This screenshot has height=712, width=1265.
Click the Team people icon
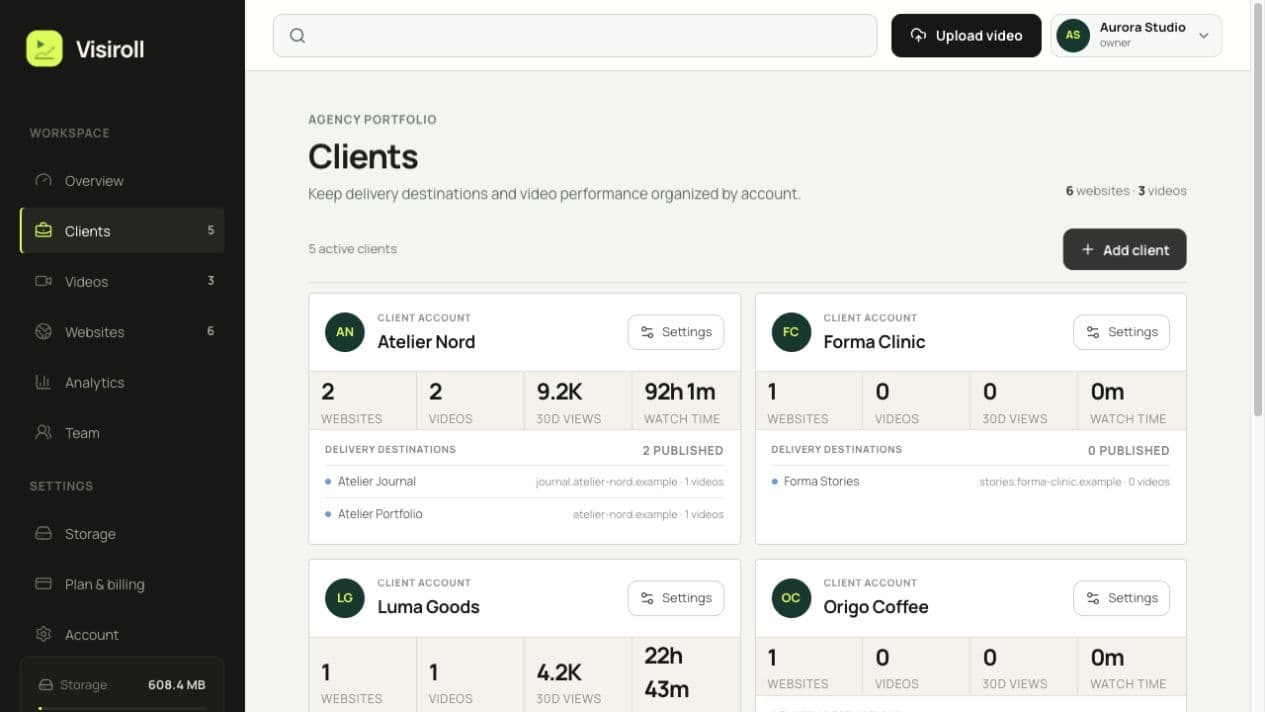(43, 433)
